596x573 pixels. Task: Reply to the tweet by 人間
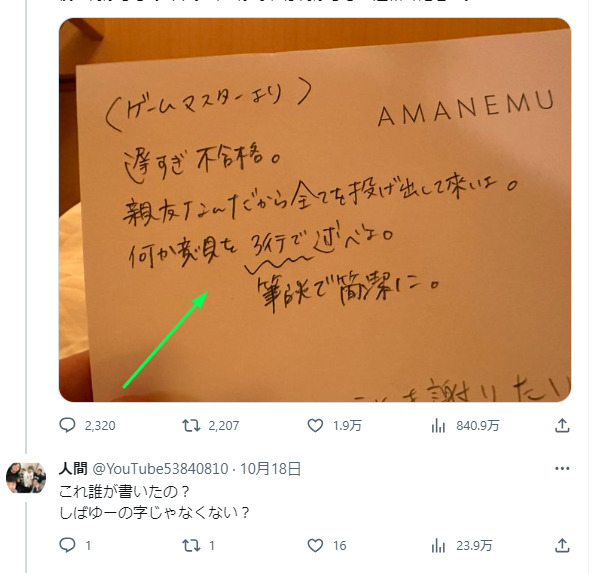(x=67, y=545)
